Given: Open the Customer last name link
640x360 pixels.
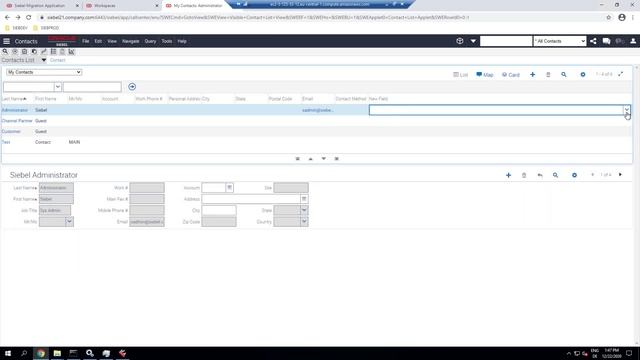Looking at the screenshot, I should (11, 131).
